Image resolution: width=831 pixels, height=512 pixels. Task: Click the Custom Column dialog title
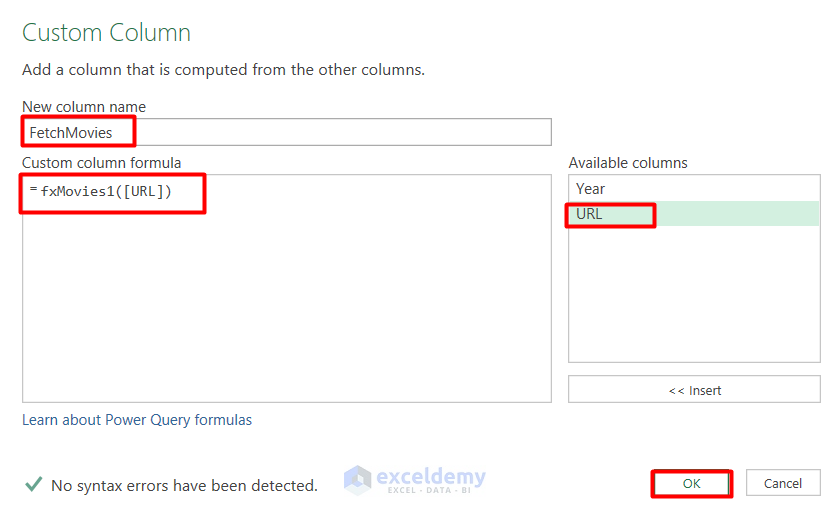point(106,33)
